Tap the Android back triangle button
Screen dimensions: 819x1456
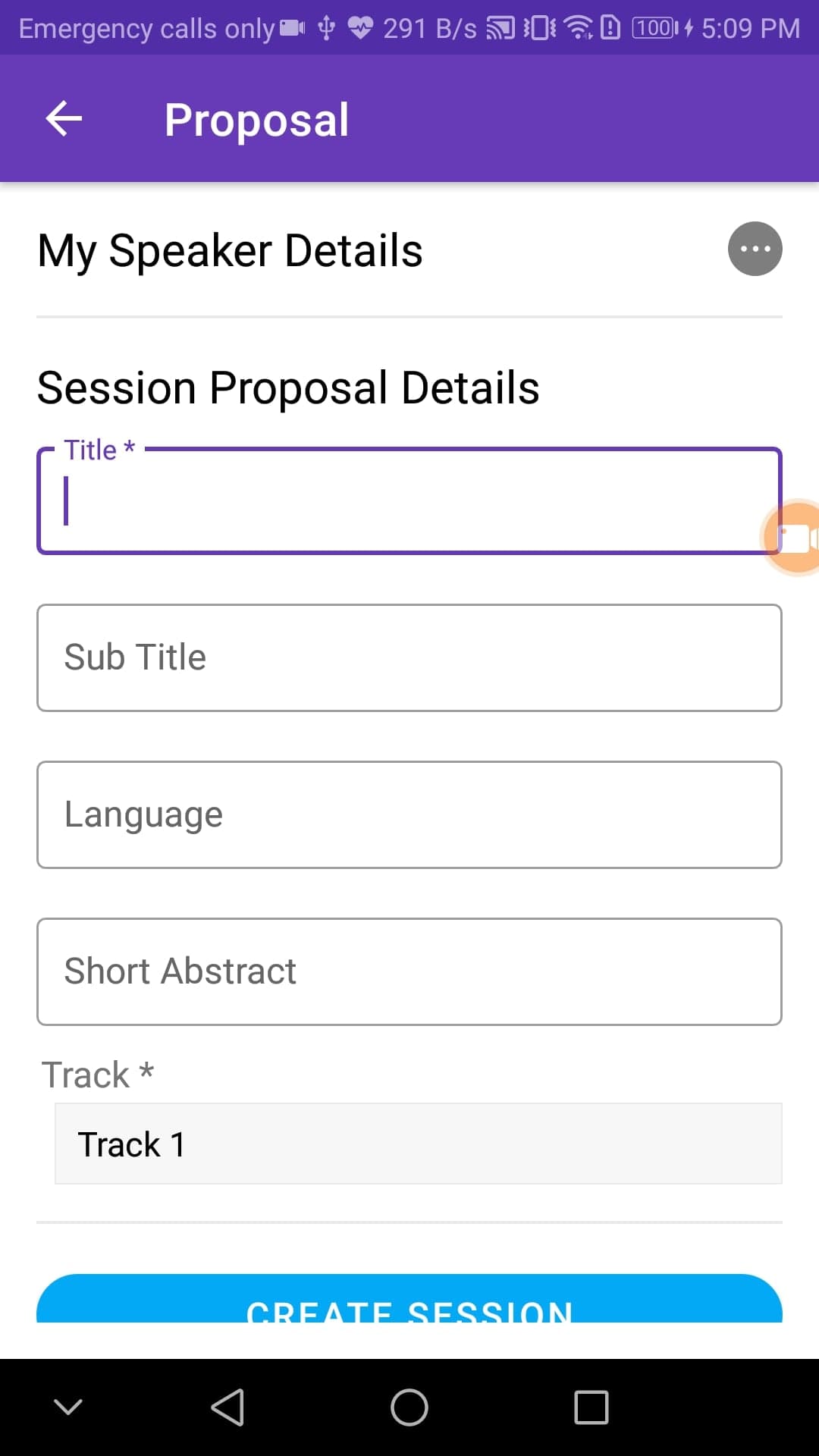coord(227,1407)
